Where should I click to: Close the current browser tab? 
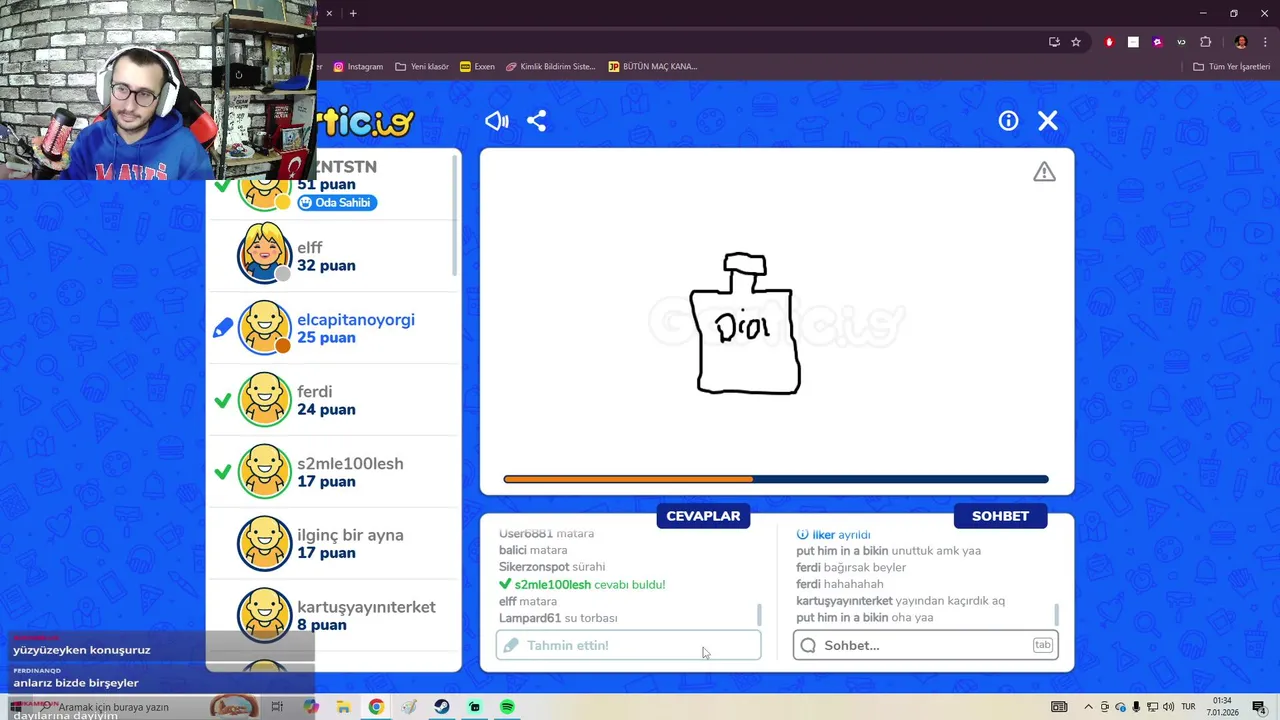tap(329, 13)
